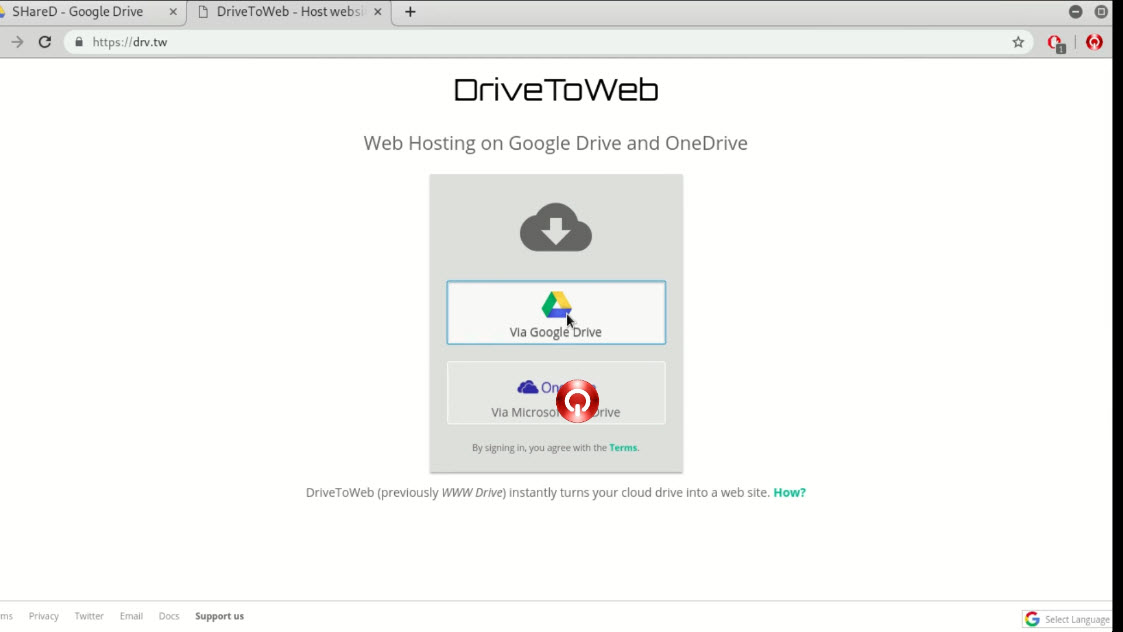Click the DriveToWeb logo heading
The height and width of the screenshot is (632, 1123).
click(x=556, y=90)
